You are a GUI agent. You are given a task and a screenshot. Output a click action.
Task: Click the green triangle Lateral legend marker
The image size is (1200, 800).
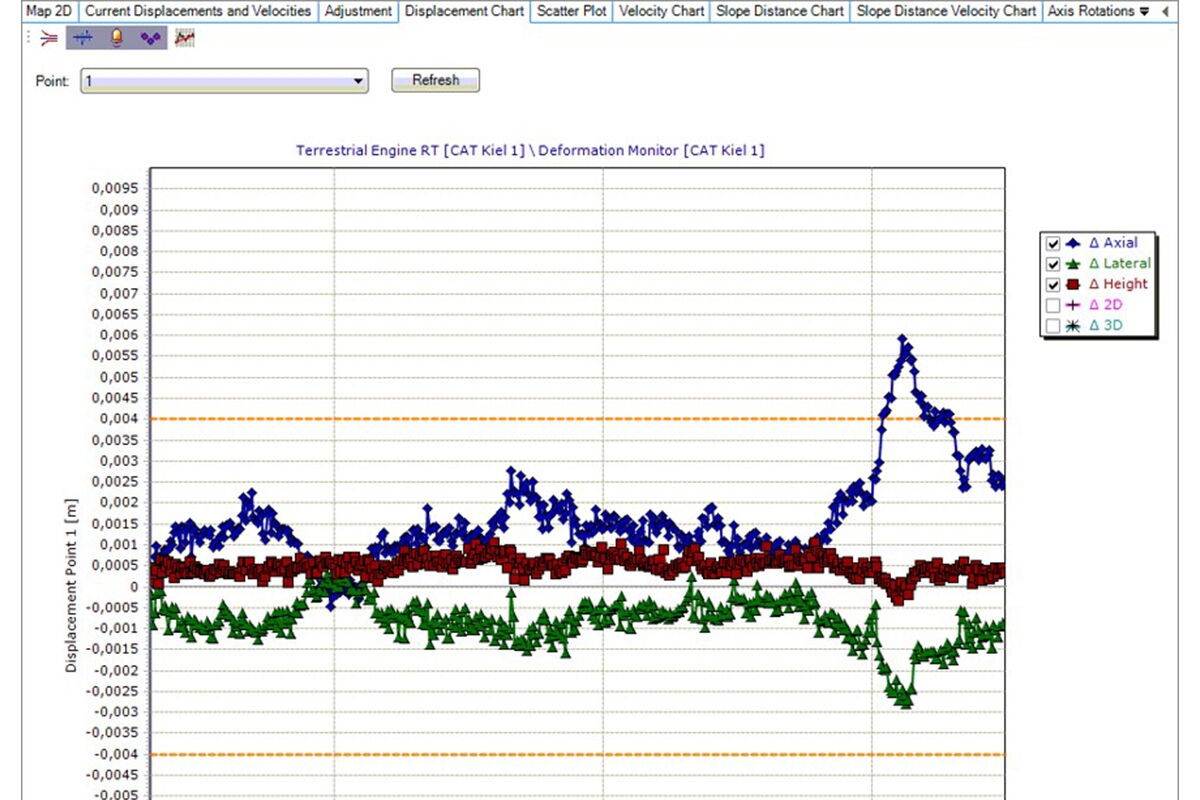pos(1073,264)
